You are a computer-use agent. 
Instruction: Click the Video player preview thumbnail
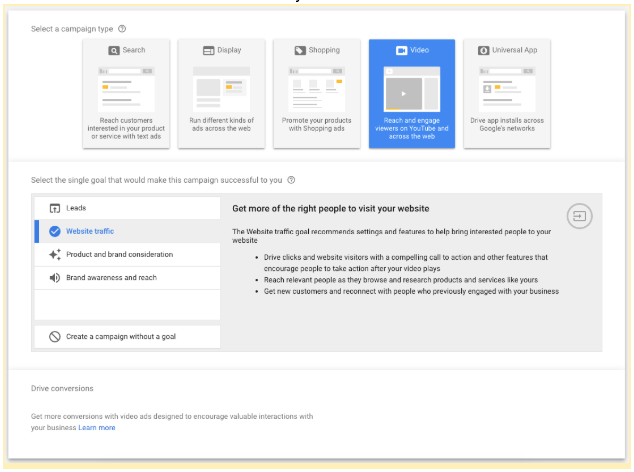tap(411, 87)
